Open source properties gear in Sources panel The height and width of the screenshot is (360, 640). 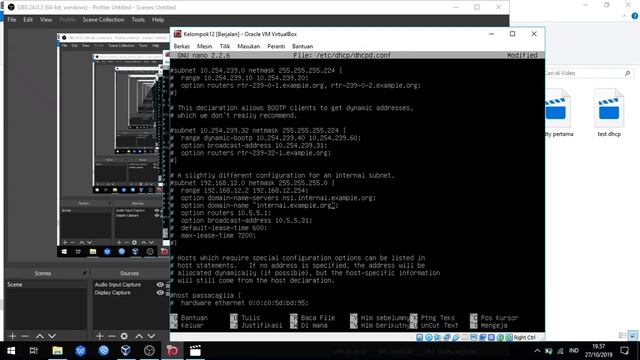[124, 336]
